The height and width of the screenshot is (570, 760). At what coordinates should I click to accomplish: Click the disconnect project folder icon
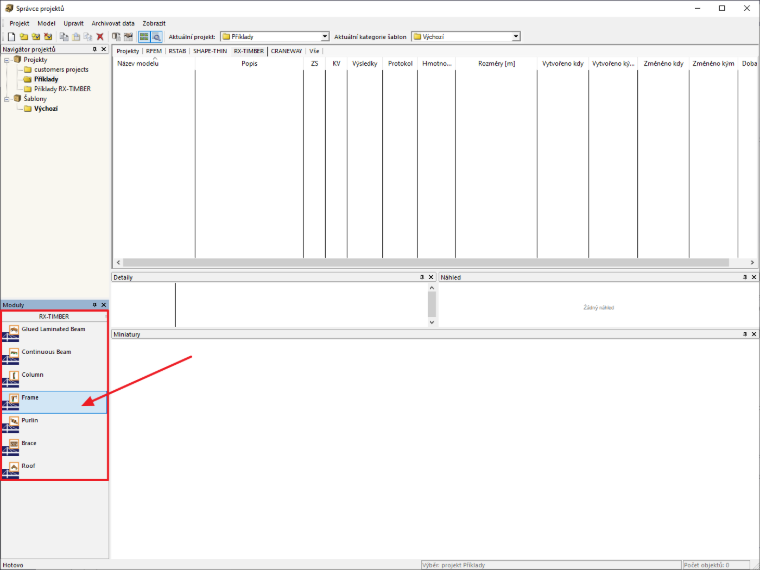[x=48, y=37]
